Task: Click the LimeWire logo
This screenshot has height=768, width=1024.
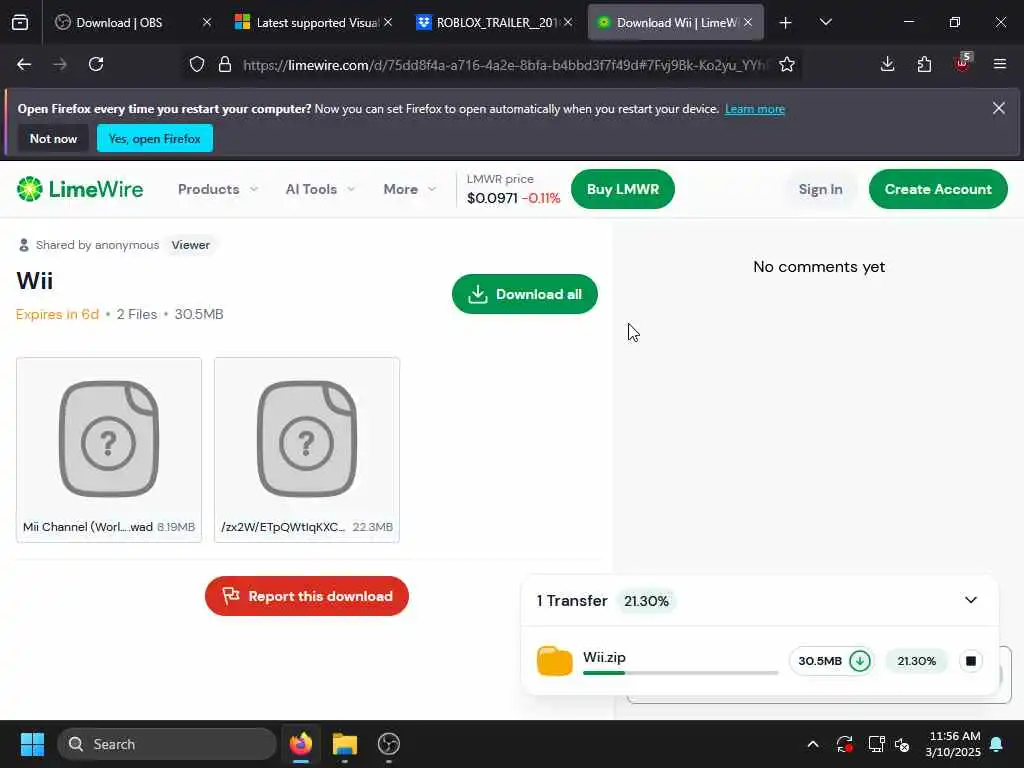Action: click(80, 189)
